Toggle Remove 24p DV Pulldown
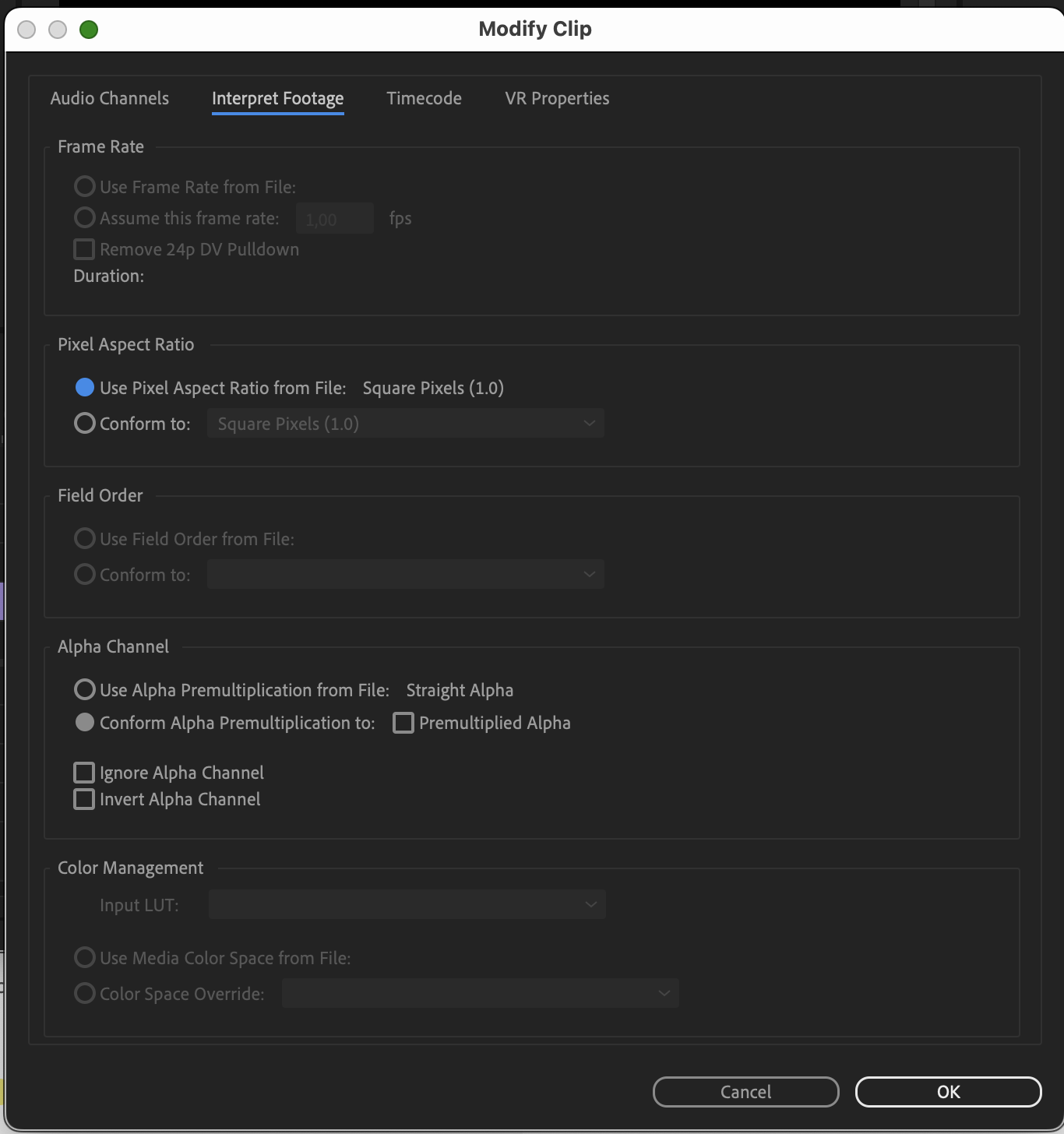Screen dimensions: 1064x1134 [x=84, y=248]
